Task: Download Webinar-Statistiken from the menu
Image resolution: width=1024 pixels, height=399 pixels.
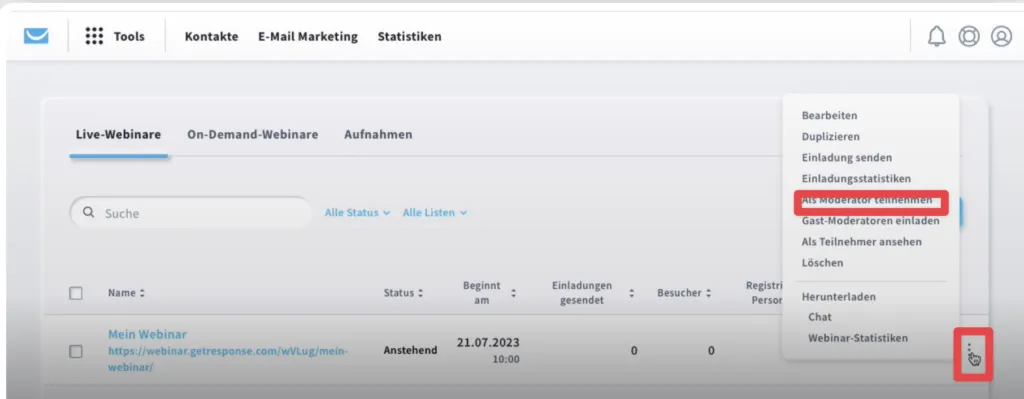Action: (857, 338)
